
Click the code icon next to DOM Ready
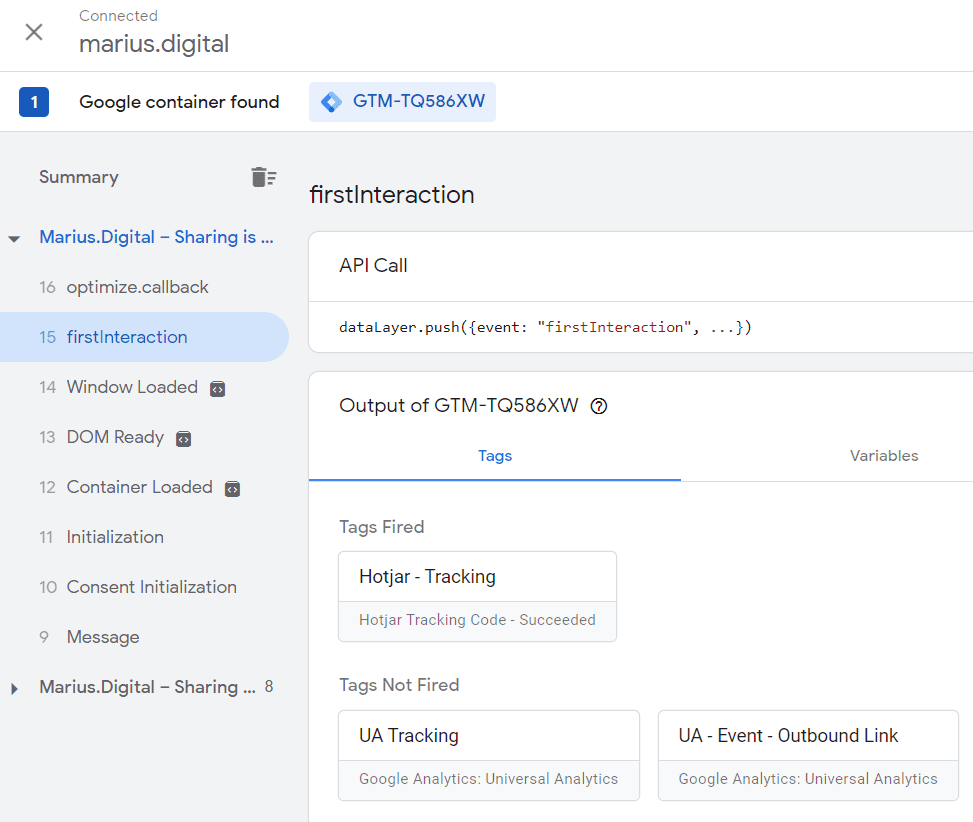(x=184, y=439)
